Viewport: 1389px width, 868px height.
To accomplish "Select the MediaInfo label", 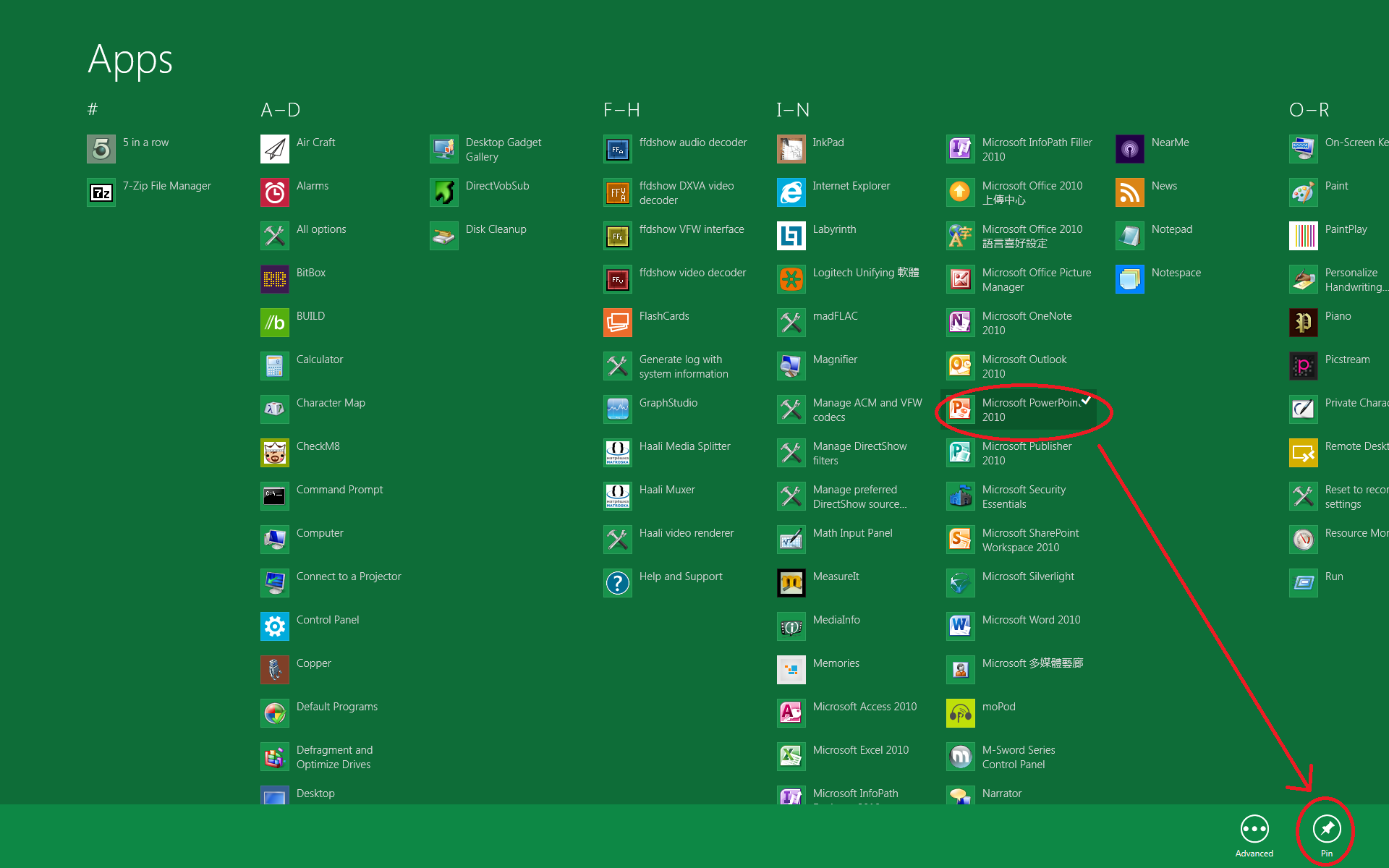I will tap(836, 620).
